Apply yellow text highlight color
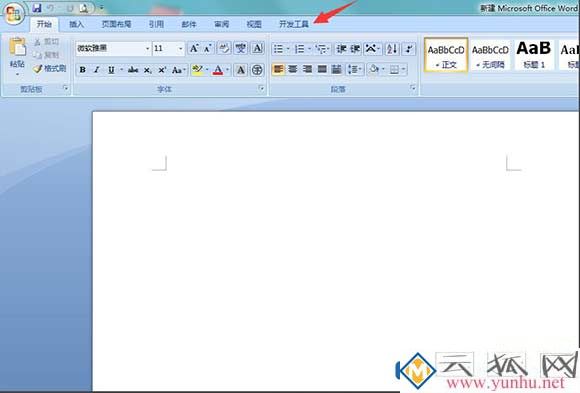 pyautogui.click(x=198, y=70)
